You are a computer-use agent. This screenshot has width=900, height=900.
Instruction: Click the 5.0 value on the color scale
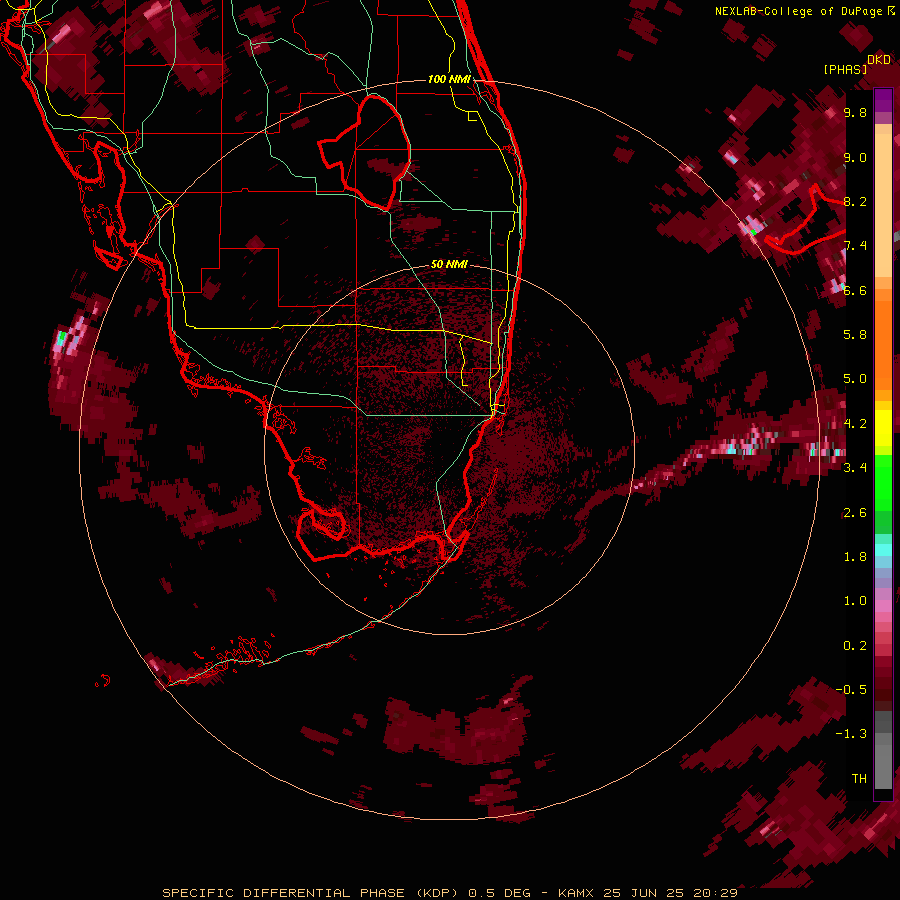(855, 379)
